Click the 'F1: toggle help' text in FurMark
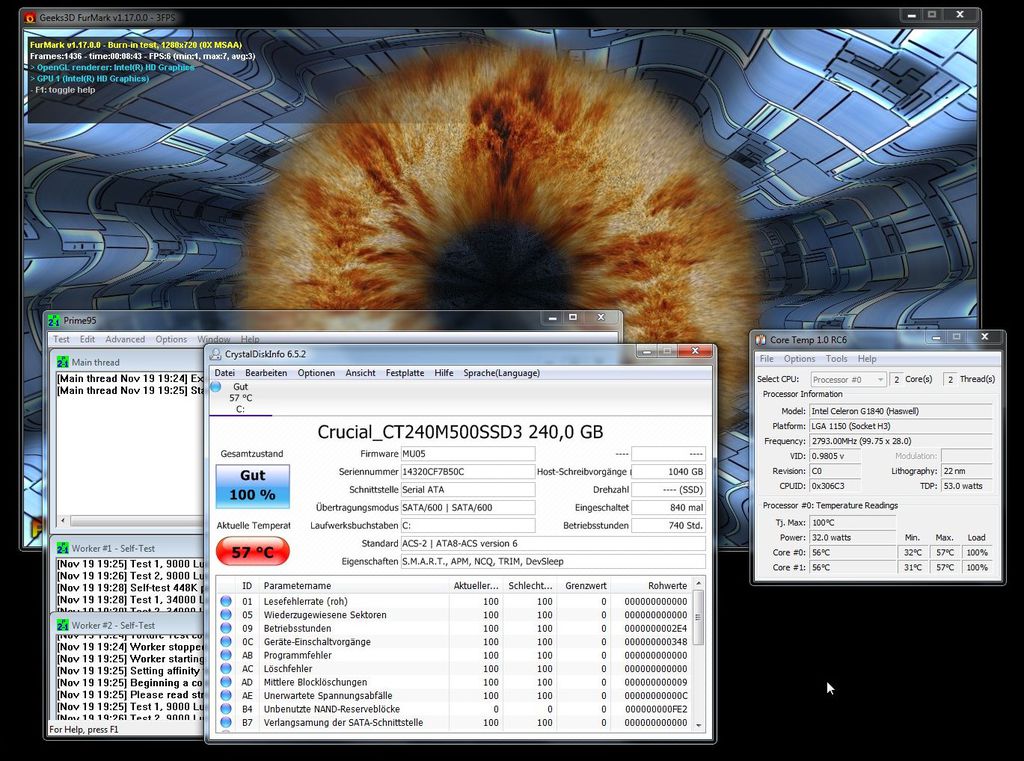The image size is (1024, 761). pos(63,89)
